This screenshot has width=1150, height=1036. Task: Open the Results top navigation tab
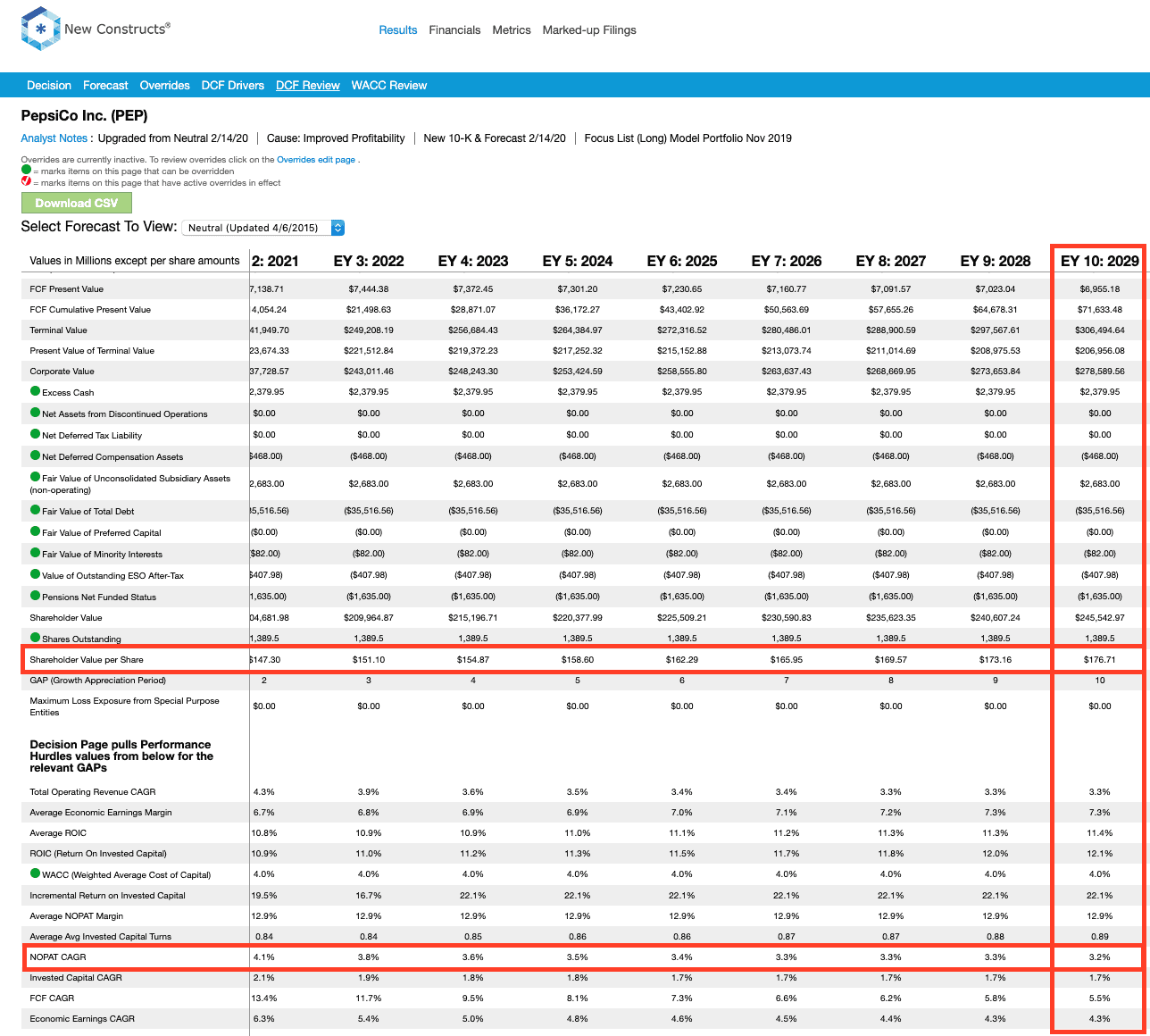point(397,29)
